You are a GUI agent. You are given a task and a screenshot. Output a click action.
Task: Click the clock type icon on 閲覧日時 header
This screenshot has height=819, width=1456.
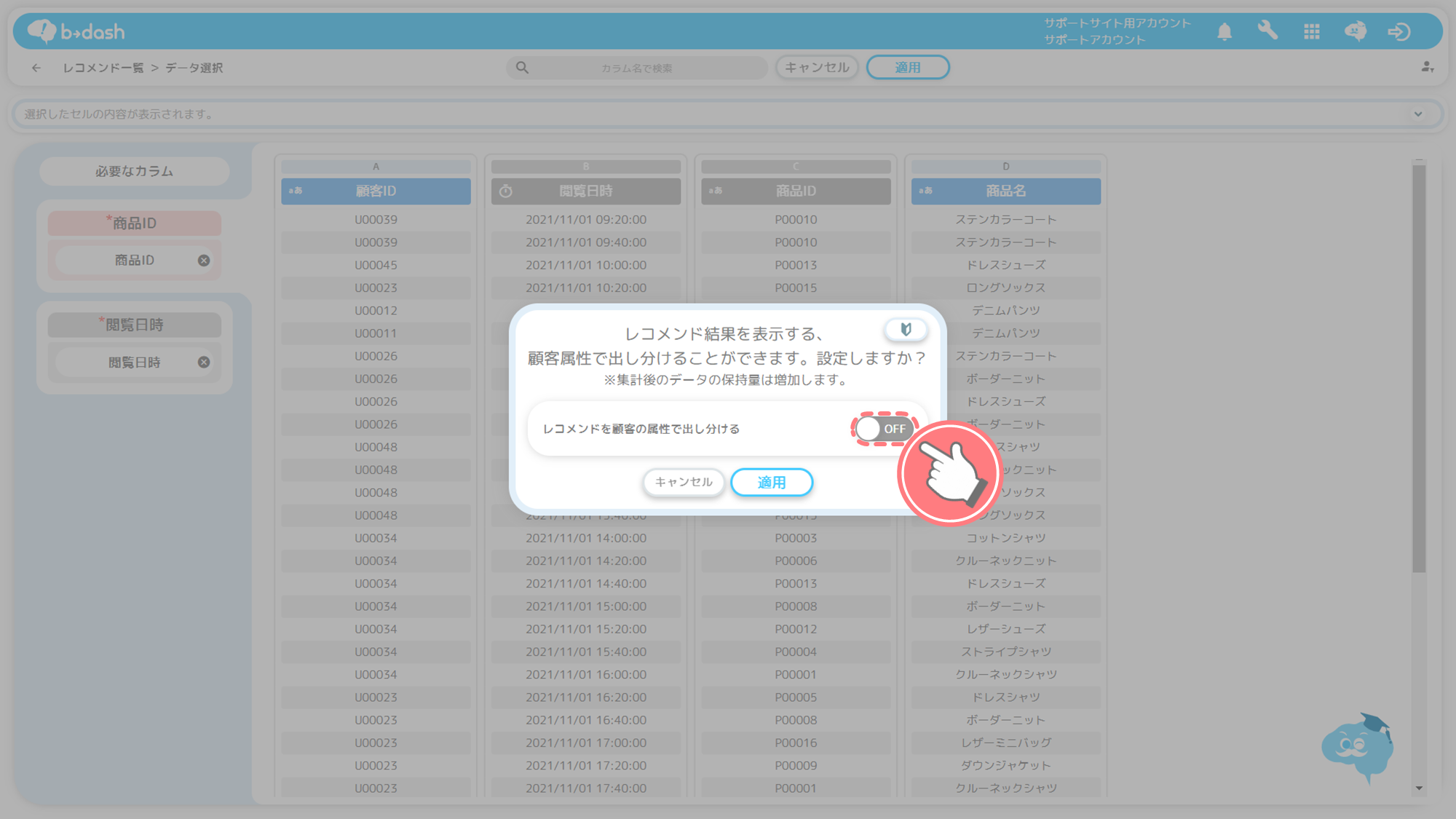click(506, 191)
